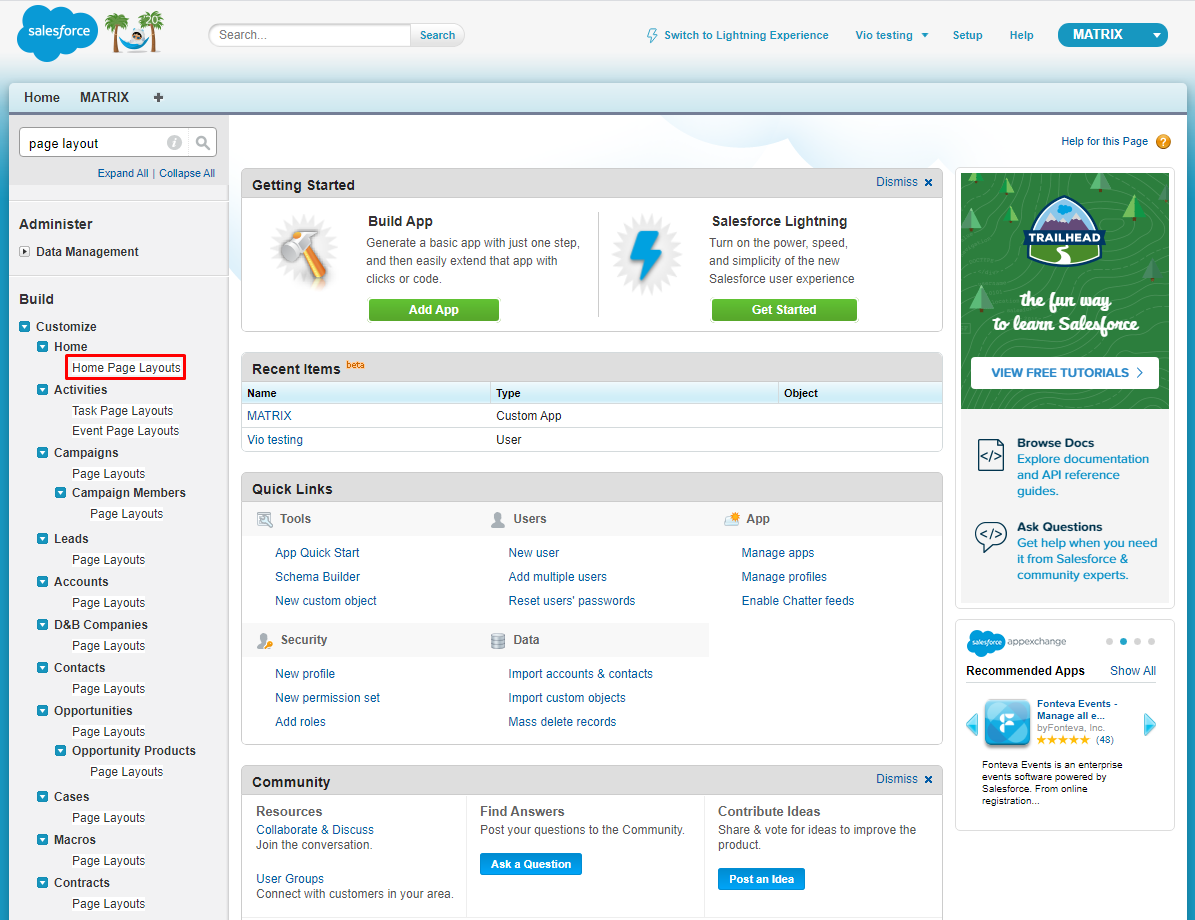Click Switch to Lightning Experience
The image size is (1195, 920).
[746, 35]
